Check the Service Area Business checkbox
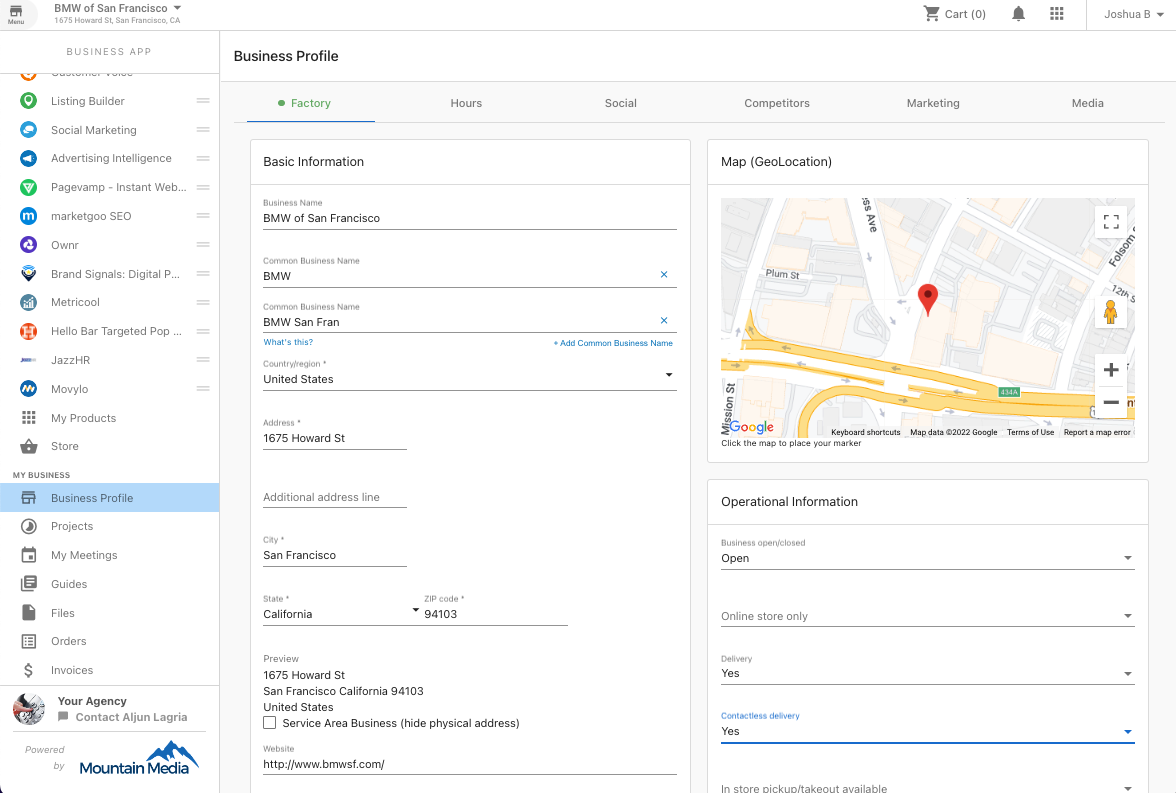Viewport: 1176px width, 793px height. [269, 722]
